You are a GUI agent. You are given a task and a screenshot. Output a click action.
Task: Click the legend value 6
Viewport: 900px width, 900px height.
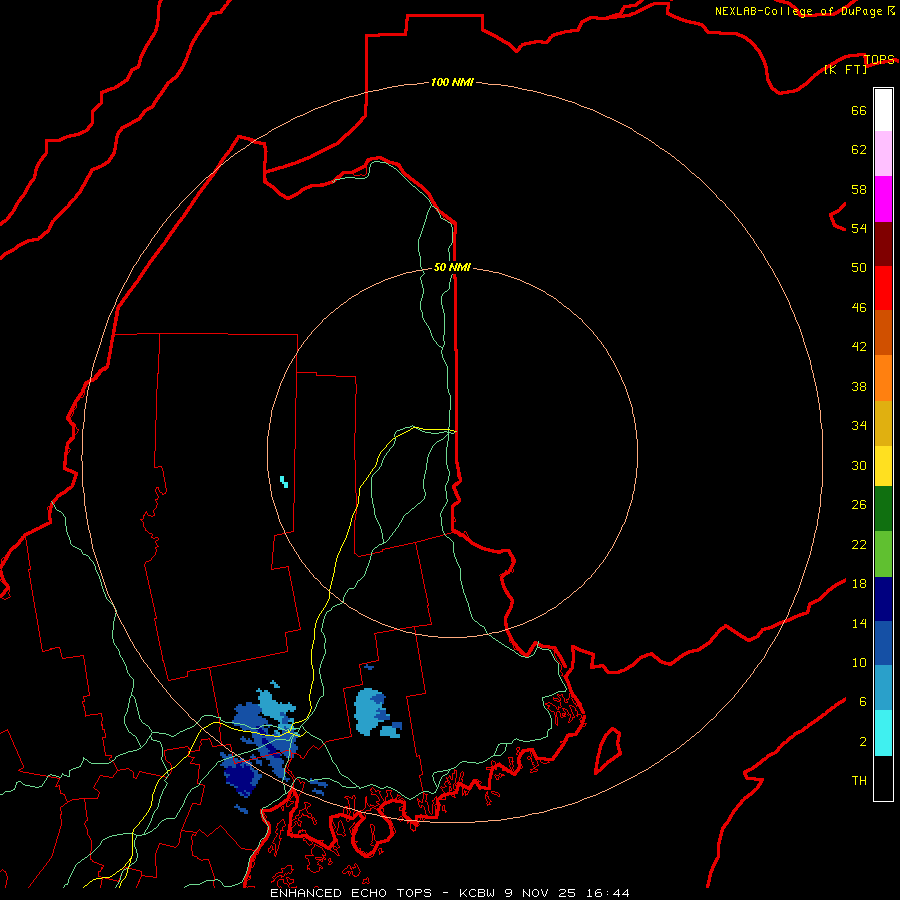[863, 702]
